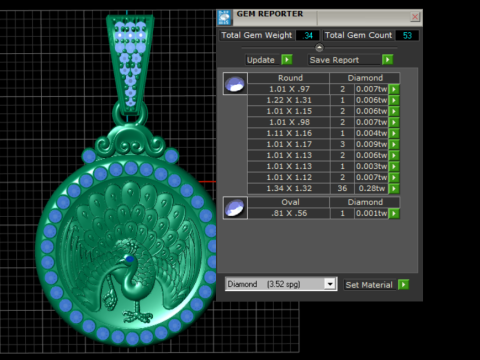480x360 pixels.
Task: Click the 1.22 X 1.31 size cell
Action: pyautogui.click(x=289, y=100)
